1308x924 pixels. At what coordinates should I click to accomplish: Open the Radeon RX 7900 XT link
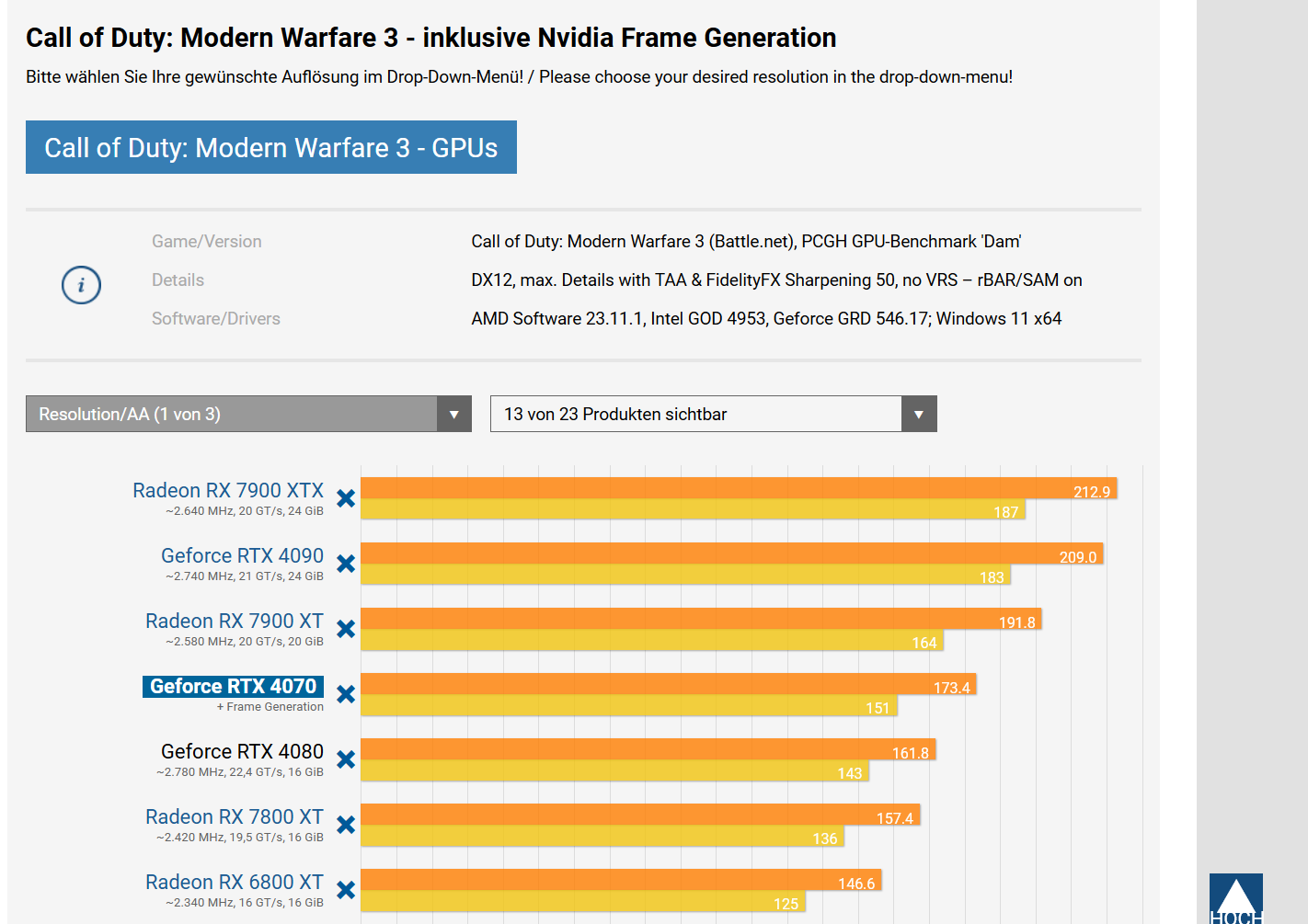point(235,621)
